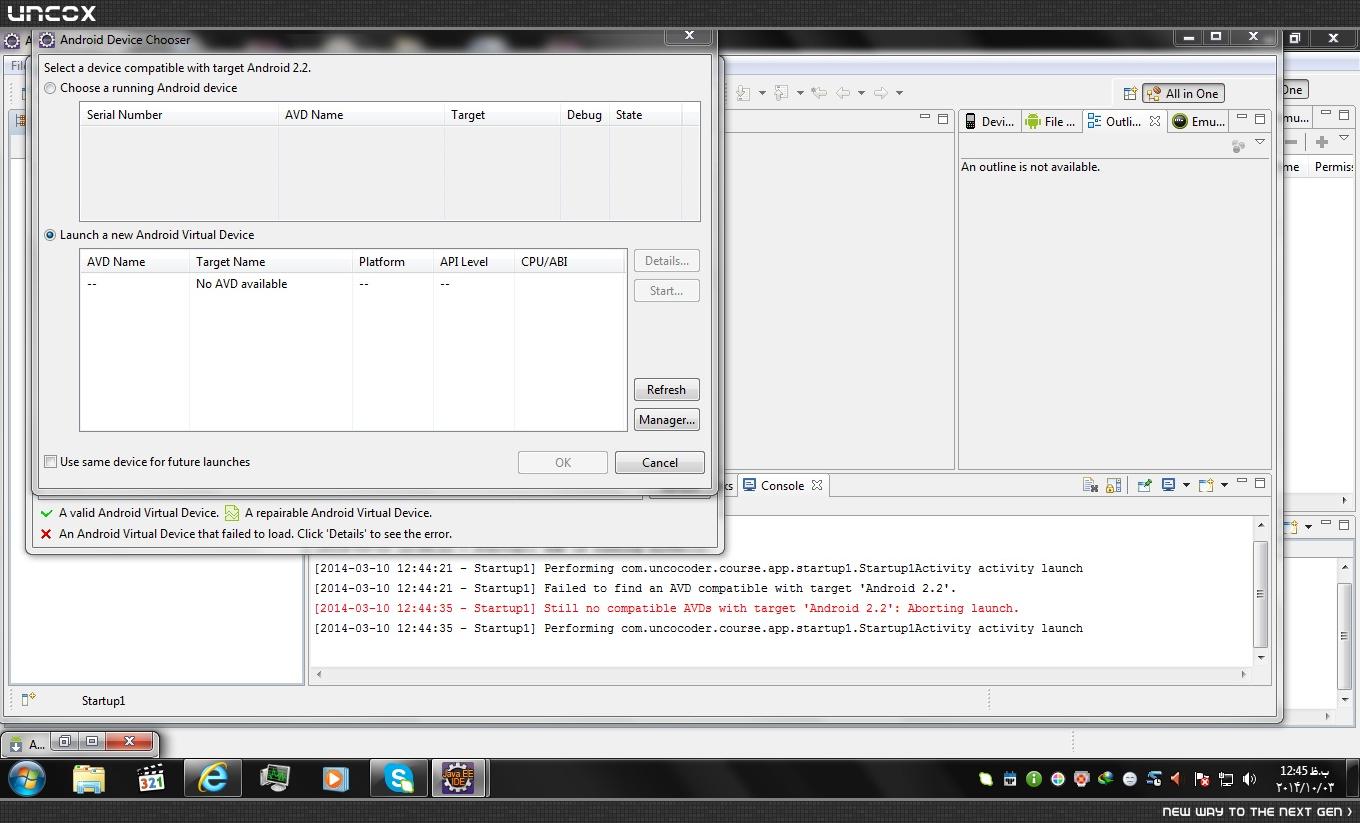Click the console vertical scrollbar
This screenshot has width=1360, height=823.
click(x=1260, y=593)
